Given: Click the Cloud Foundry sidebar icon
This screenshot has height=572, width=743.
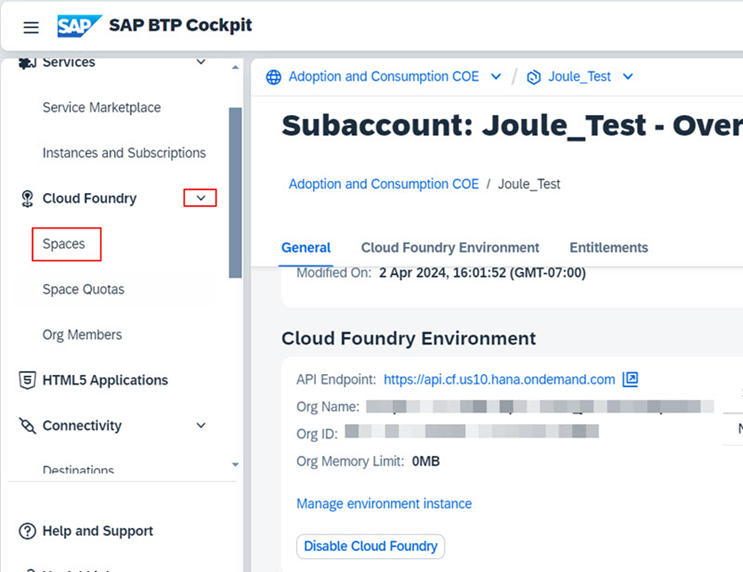Looking at the screenshot, I should click(27, 199).
